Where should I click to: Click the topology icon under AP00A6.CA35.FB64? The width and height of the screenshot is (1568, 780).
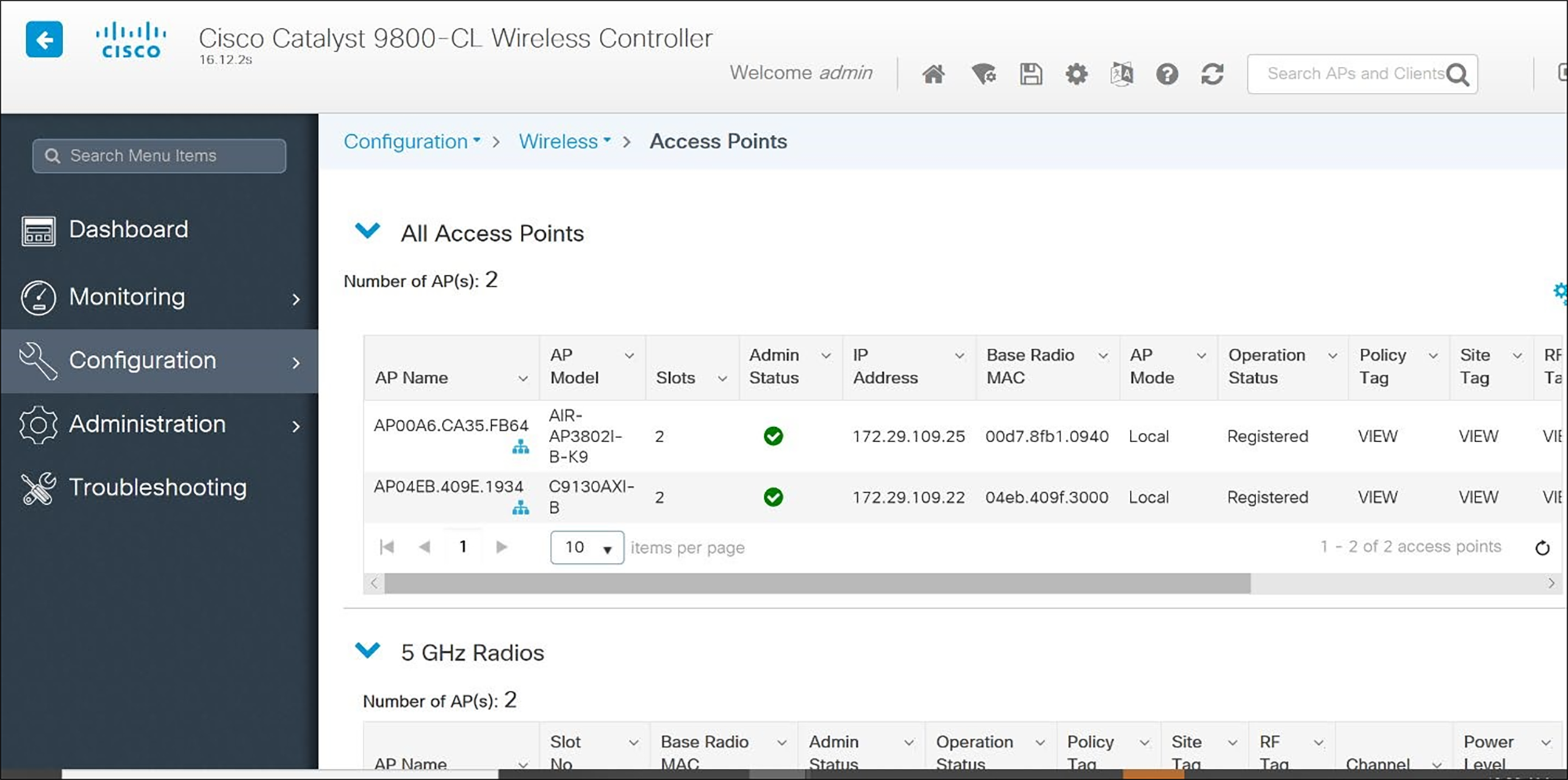(521, 448)
